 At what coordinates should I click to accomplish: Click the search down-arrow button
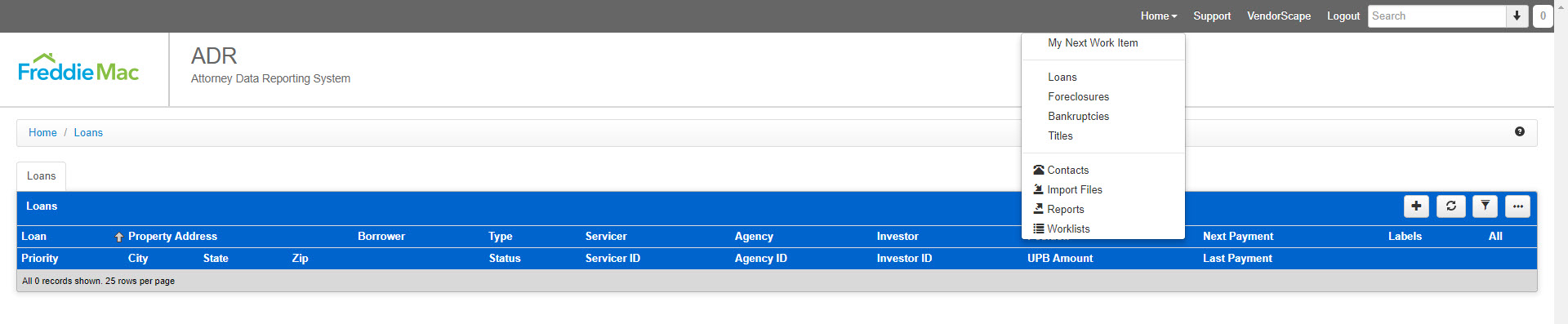1517,16
